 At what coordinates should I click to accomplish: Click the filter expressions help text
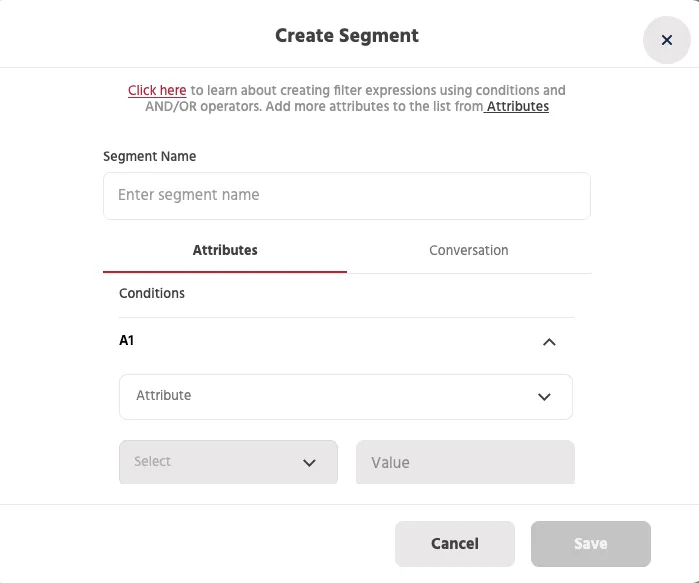click(347, 99)
